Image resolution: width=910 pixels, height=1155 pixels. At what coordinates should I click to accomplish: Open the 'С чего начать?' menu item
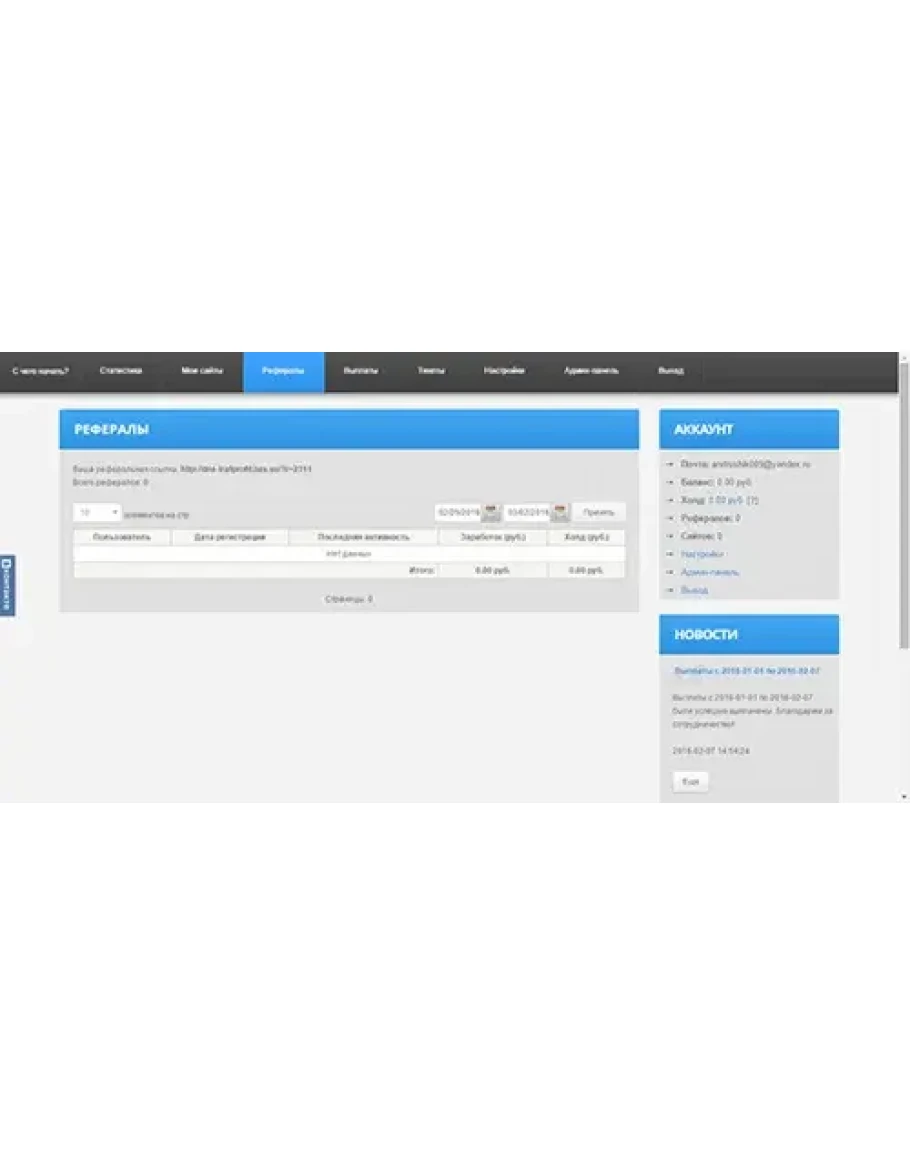(41, 371)
